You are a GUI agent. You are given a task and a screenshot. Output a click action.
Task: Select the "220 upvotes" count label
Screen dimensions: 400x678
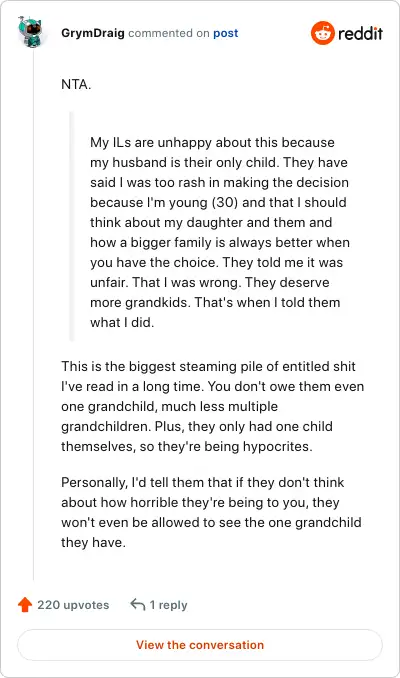73,604
